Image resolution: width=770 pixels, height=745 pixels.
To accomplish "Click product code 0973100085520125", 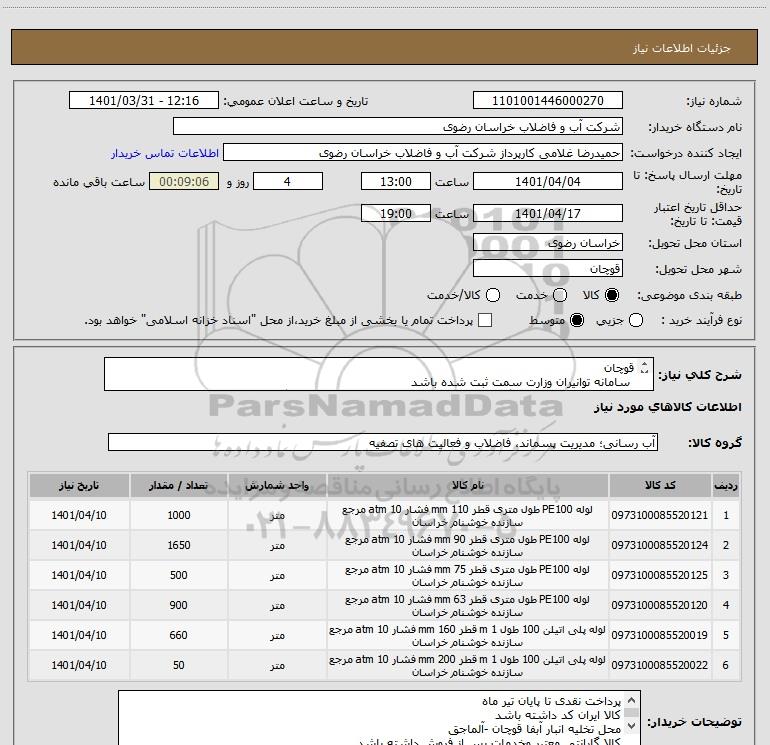I will coord(660,575).
